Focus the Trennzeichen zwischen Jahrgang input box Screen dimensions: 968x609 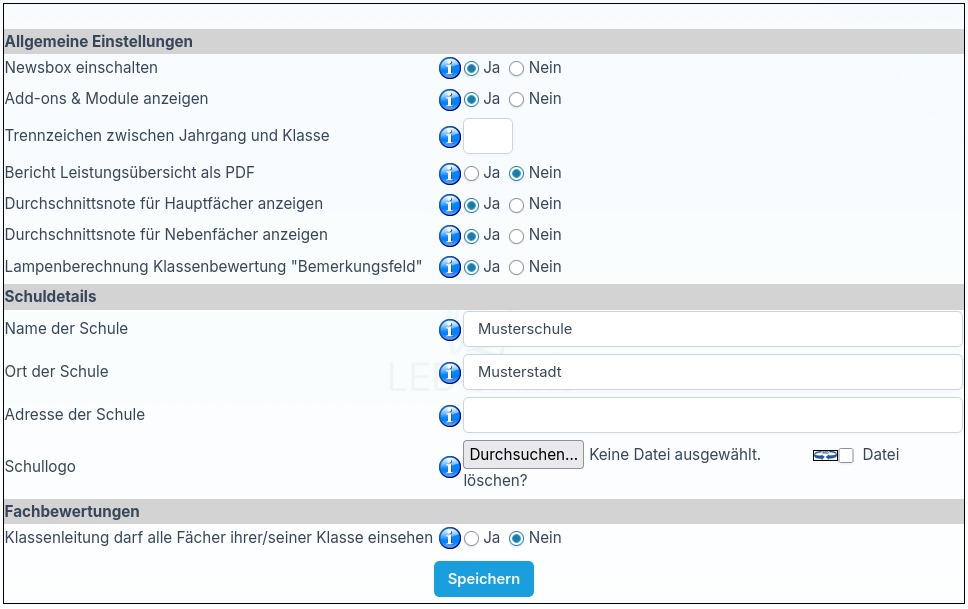[488, 136]
